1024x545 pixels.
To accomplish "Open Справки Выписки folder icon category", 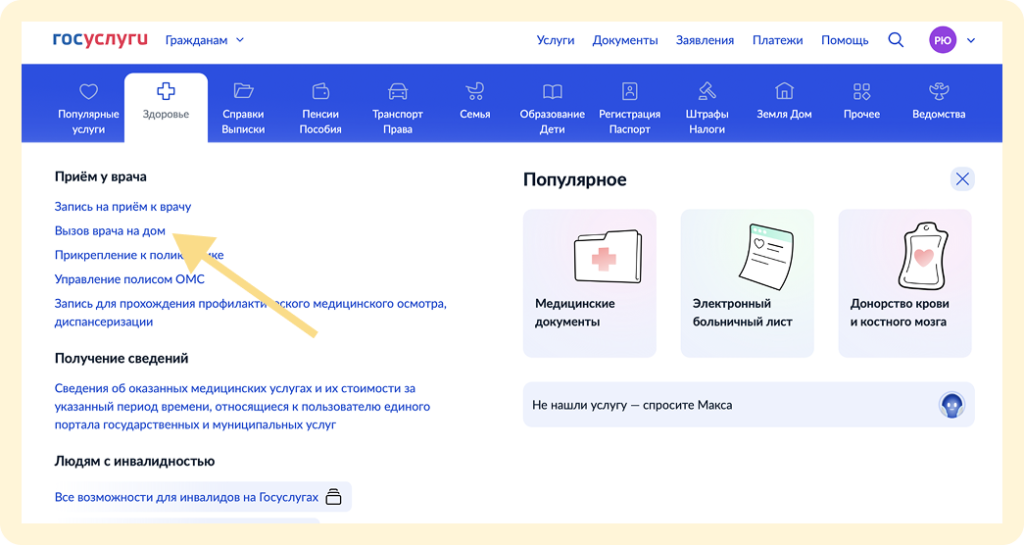I will pyautogui.click(x=243, y=108).
